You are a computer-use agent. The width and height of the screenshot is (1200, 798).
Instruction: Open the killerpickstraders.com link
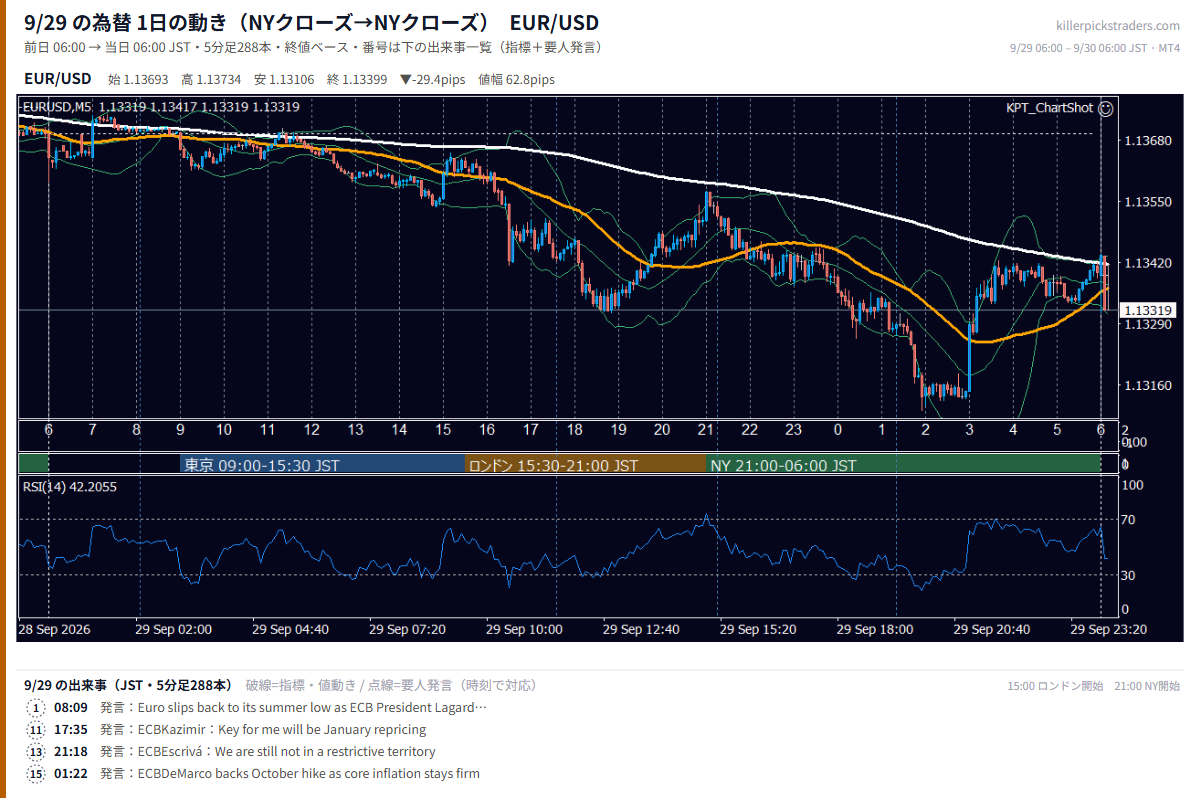(x=1118, y=26)
